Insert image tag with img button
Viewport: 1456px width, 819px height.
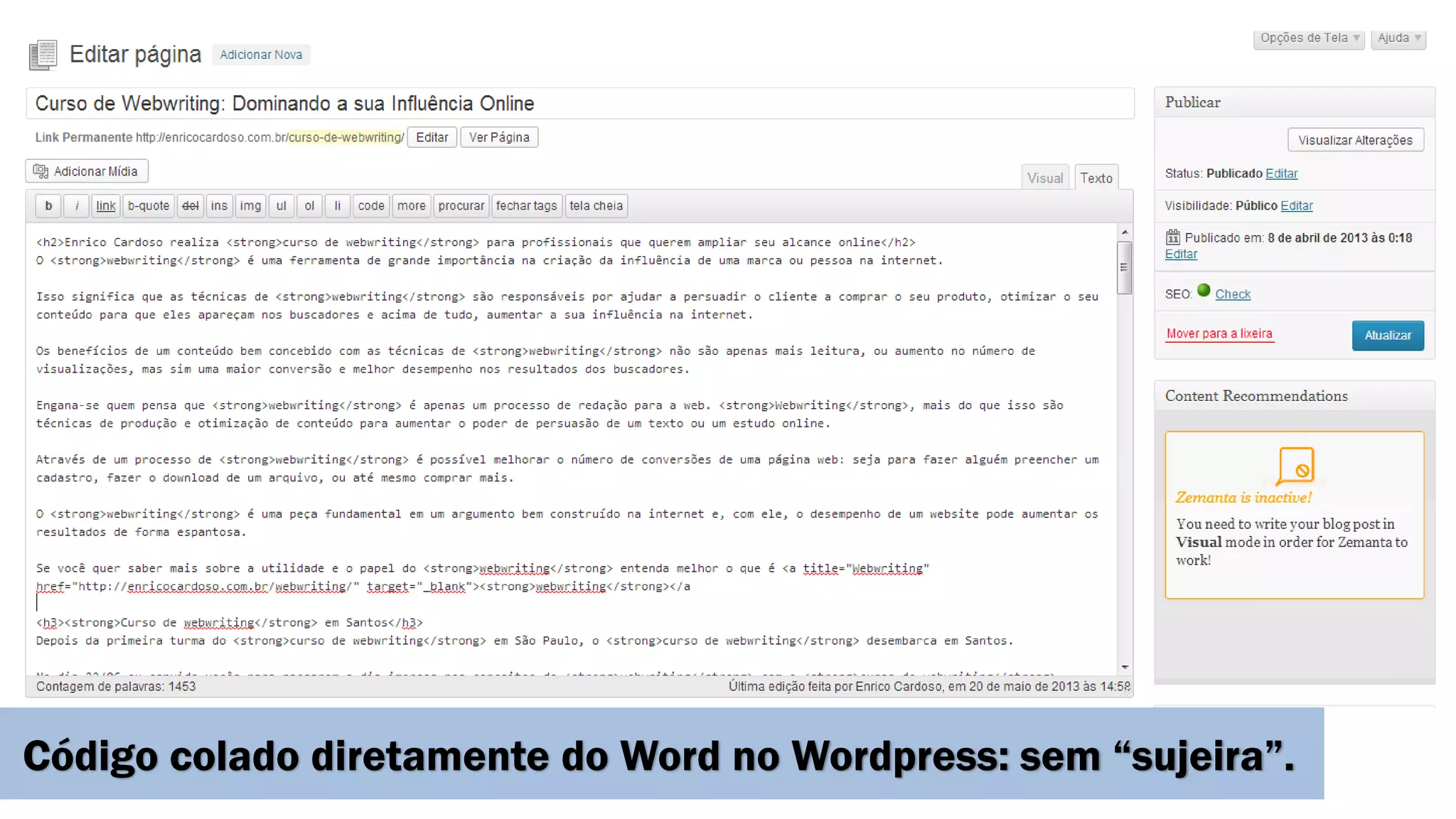pos(250,205)
